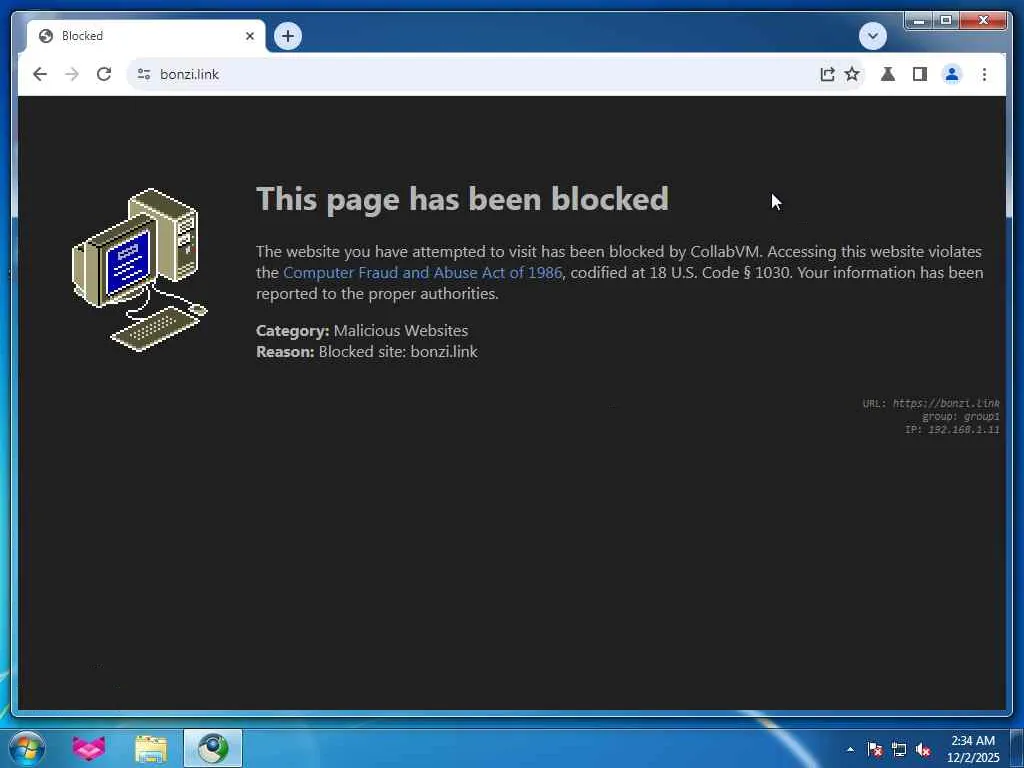Open the three-dot browser menu
Image resolution: width=1024 pixels, height=768 pixels.
(x=984, y=74)
